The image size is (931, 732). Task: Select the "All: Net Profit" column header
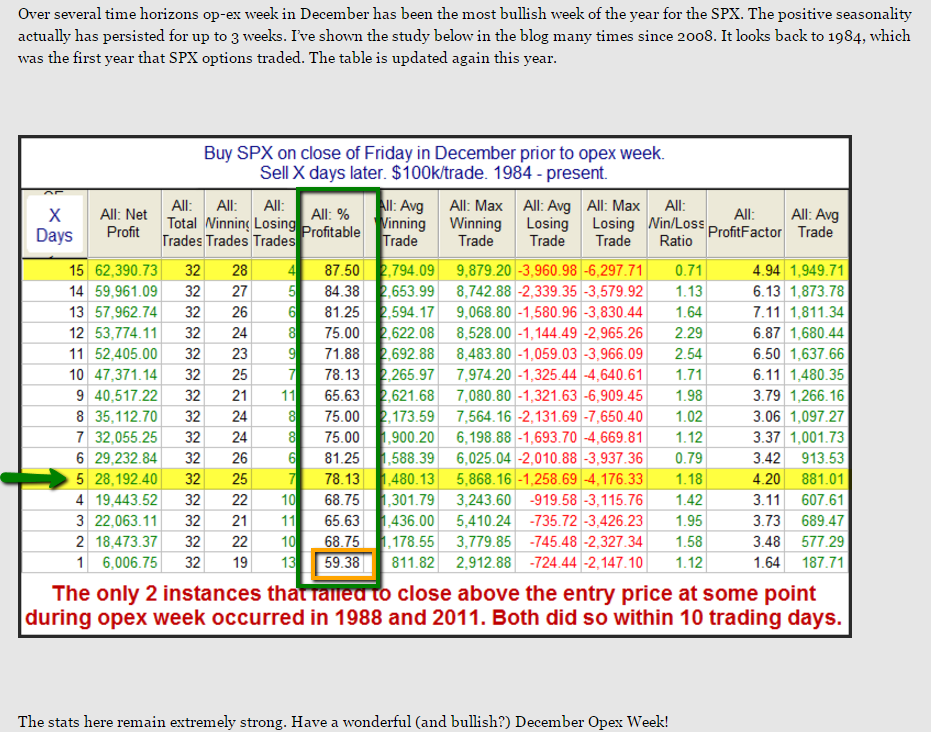pos(124,223)
